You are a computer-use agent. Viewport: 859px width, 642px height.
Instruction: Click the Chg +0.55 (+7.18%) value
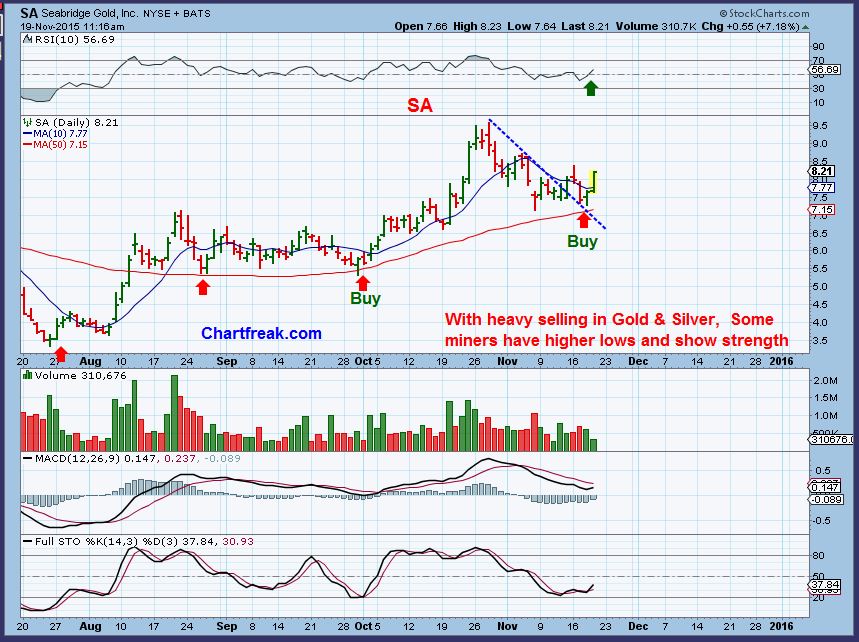[x=750, y=26]
